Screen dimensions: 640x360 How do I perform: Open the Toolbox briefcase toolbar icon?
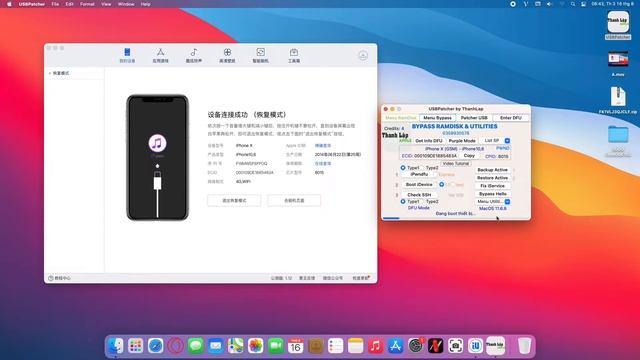[294, 55]
